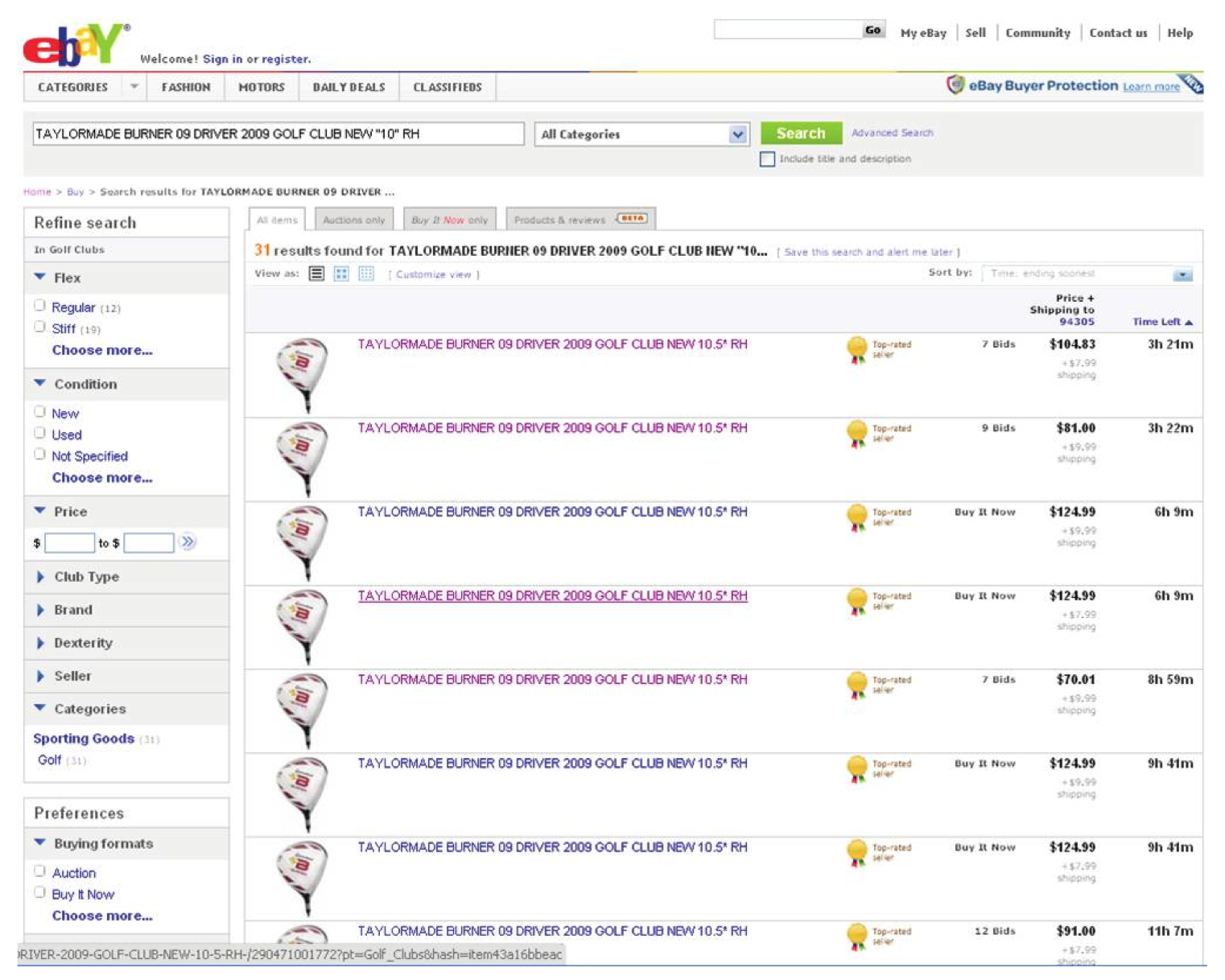The width and height of the screenshot is (1225, 980).
Task: Click Top-rated seller badge on $81.00 listing
Action: point(878,433)
